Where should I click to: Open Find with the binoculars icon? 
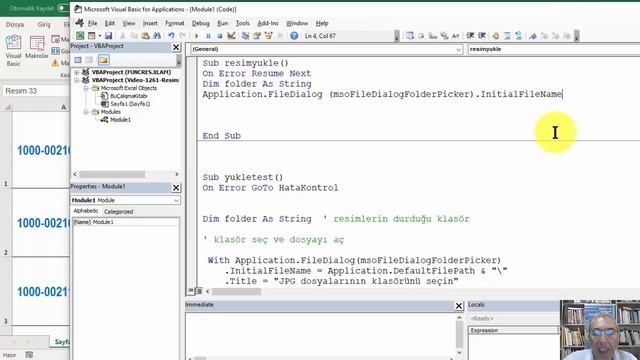157,36
